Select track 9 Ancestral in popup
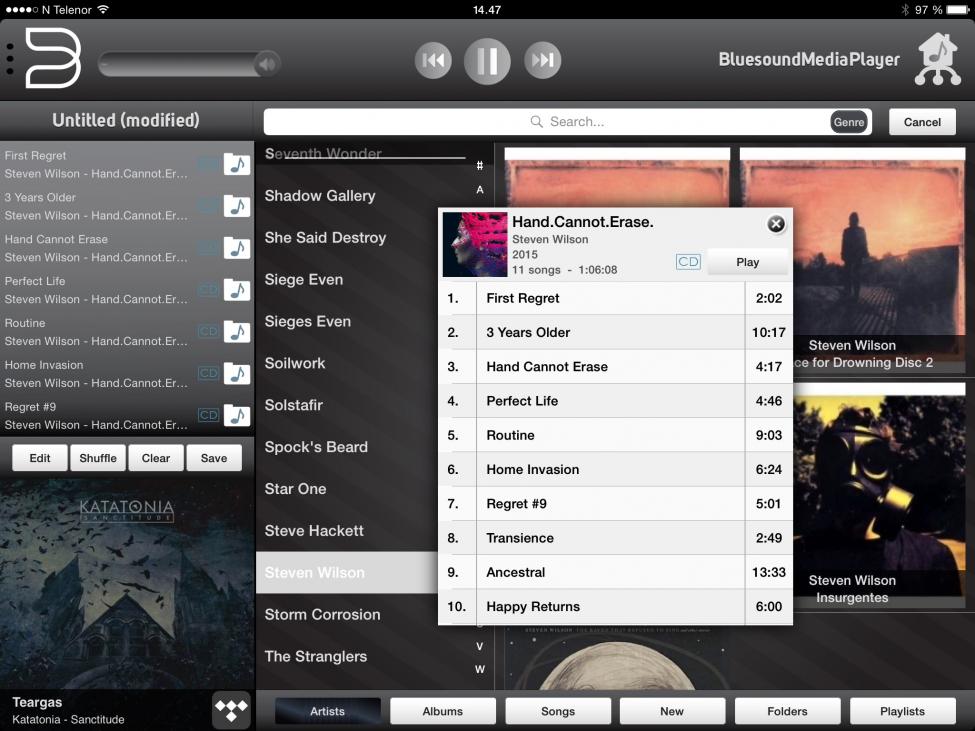Screen dimensions: 975x731 (x=616, y=572)
